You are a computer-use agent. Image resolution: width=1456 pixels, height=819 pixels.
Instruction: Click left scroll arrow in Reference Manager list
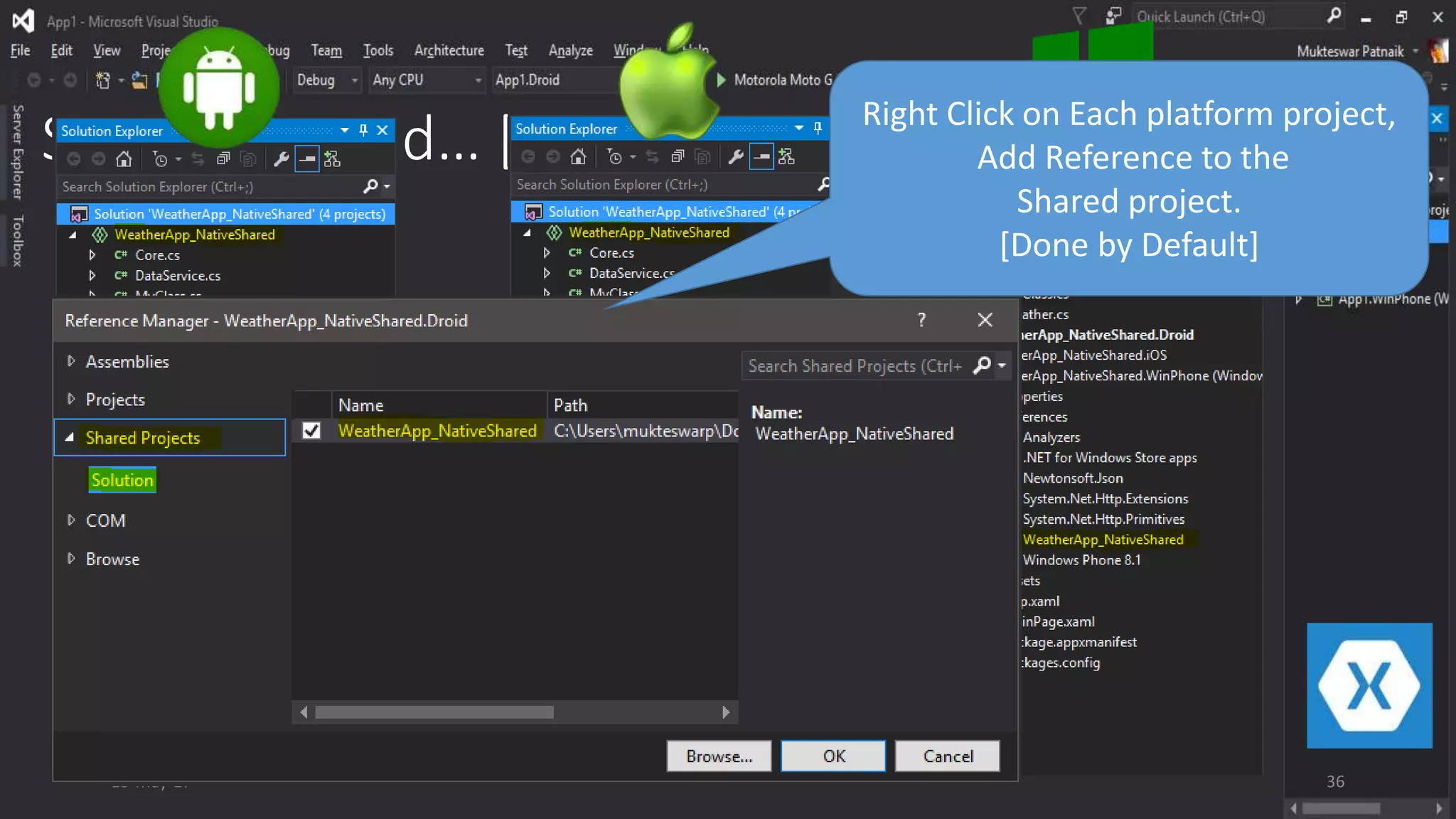point(304,712)
